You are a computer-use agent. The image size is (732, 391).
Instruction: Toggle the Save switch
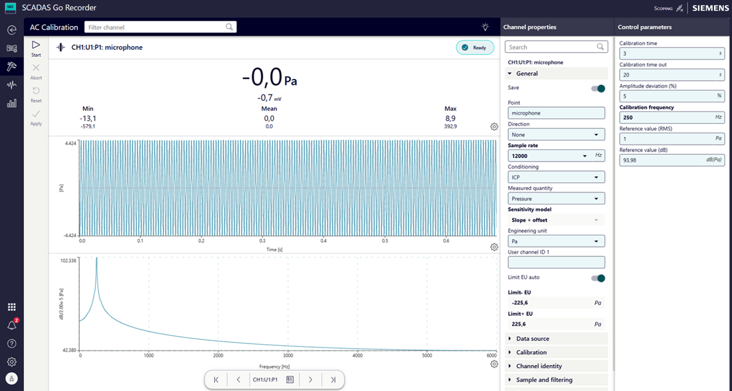point(598,89)
